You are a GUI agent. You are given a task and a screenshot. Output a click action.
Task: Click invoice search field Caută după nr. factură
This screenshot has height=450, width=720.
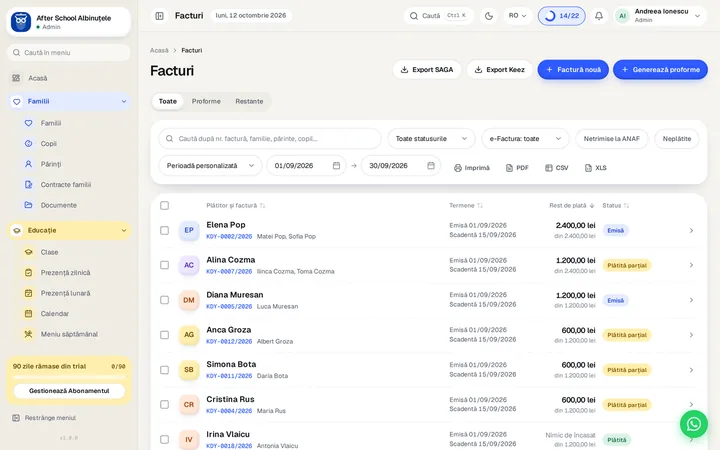270,139
